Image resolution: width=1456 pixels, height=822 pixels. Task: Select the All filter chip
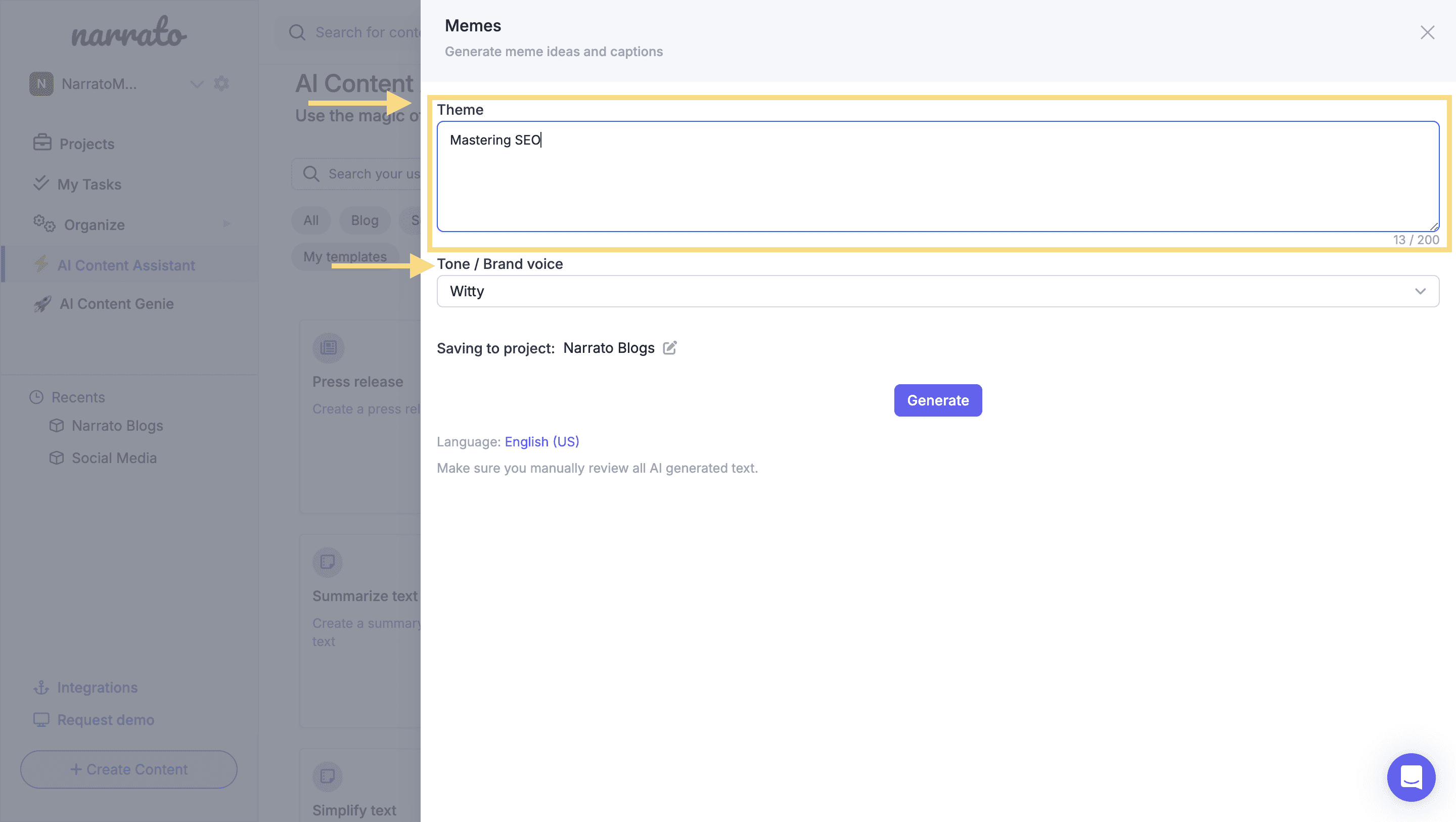pos(311,220)
